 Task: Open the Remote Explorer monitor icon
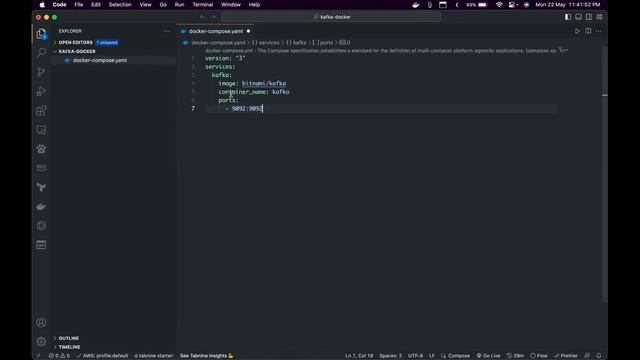click(41, 130)
